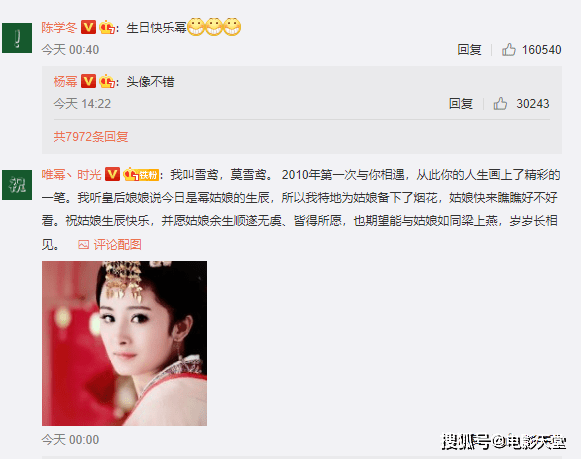Image resolution: width=581 pixels, height=459 pixels.
Task: Click the 评论配图 image link
Action: tap(110, 245)
